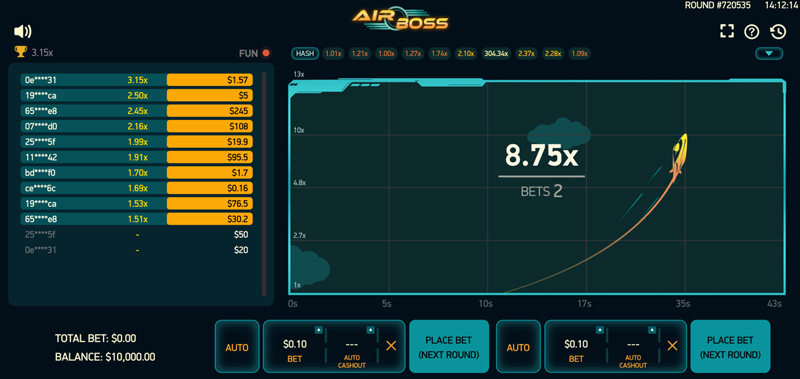Toggle left AUTO bet button
This screenshot has height=379, width=800.
pyautogui.click(x=237, y=347)
